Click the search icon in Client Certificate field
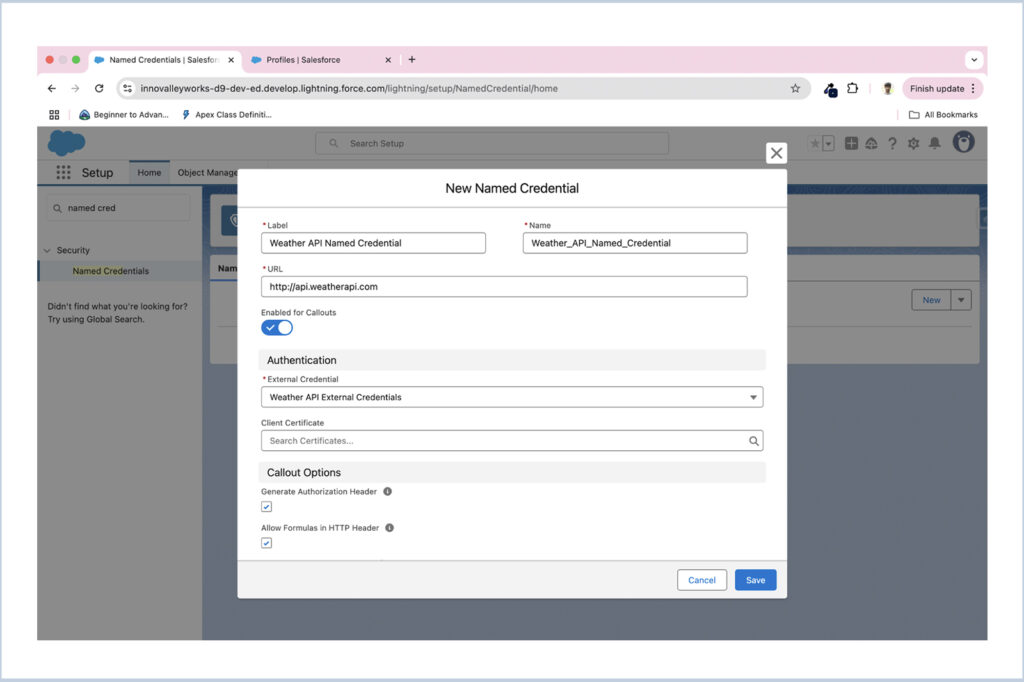This screenshot has width=1024, height=682. click(x=754, y=441)
